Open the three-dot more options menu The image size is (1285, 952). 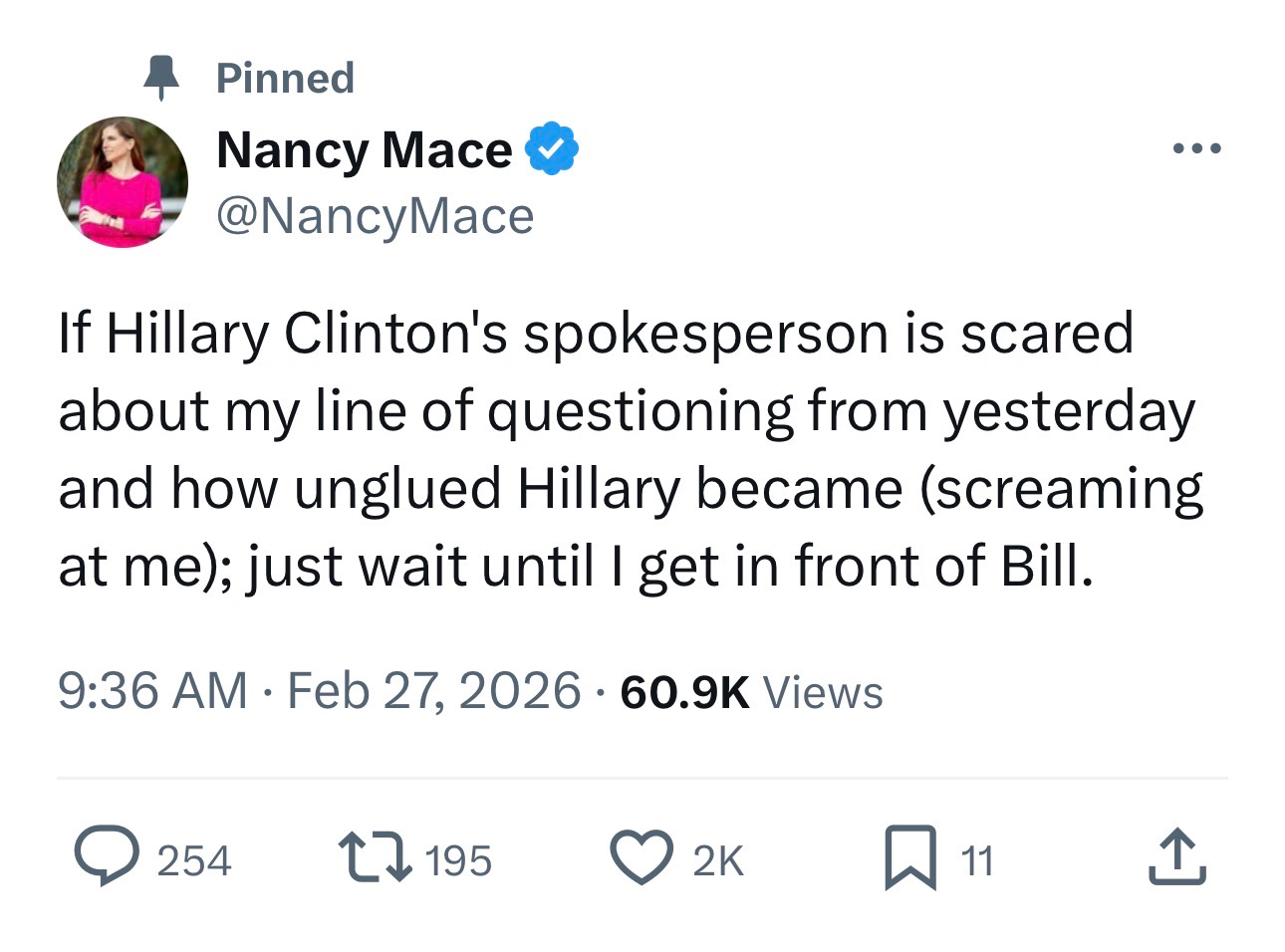[1196, 149]
